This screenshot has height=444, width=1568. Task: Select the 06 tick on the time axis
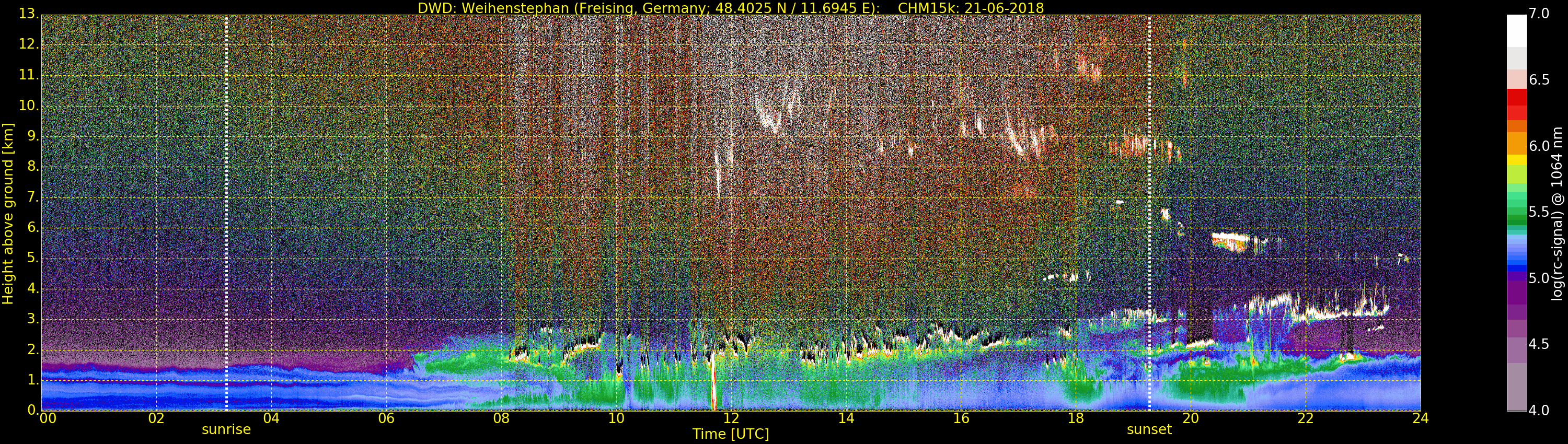pyautogui.click(x=387, y=418)
